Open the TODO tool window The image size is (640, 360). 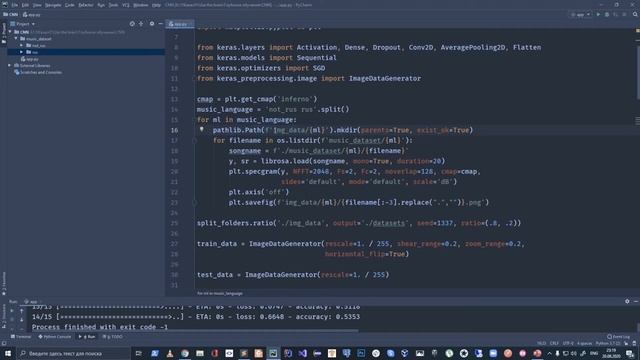112,337
